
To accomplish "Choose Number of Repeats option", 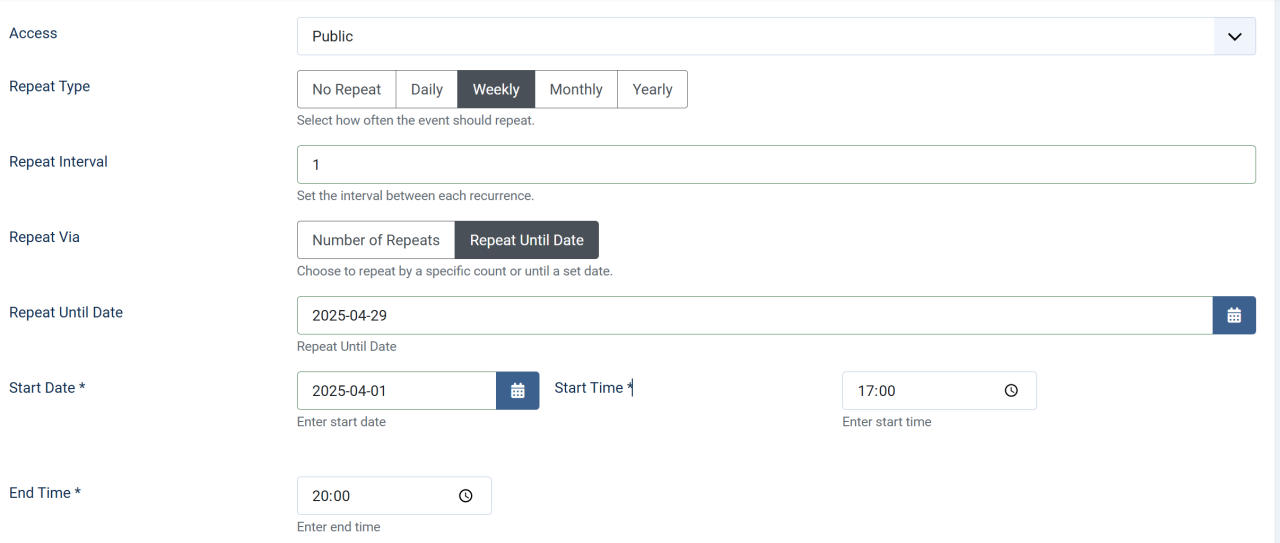I will point(376,240).
